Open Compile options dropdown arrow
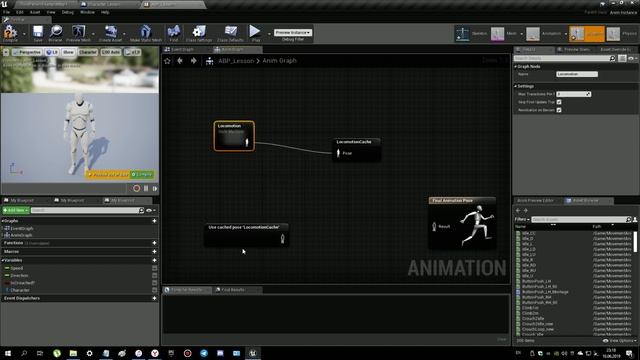The height and width of the screenshot is (360, 640). coord(24,34)
